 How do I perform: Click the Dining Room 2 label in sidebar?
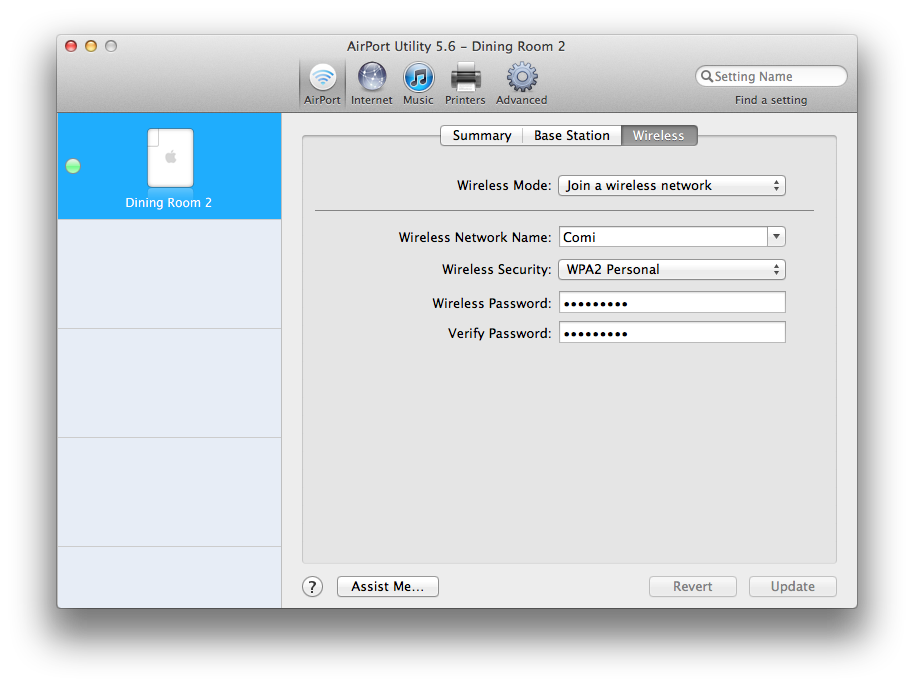coord(168,203)
